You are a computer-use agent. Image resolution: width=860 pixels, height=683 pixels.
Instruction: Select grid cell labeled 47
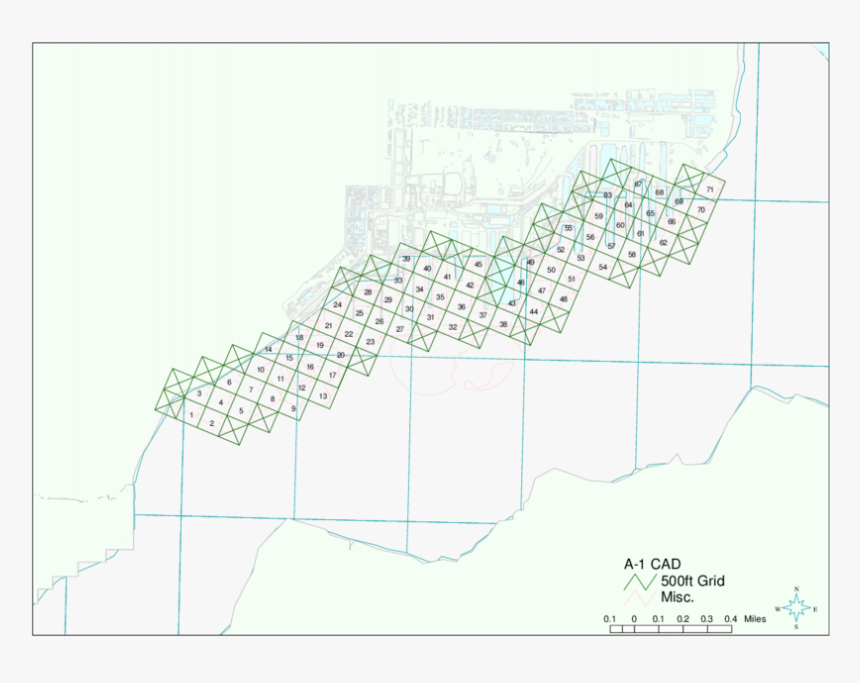tap(542, 291)
